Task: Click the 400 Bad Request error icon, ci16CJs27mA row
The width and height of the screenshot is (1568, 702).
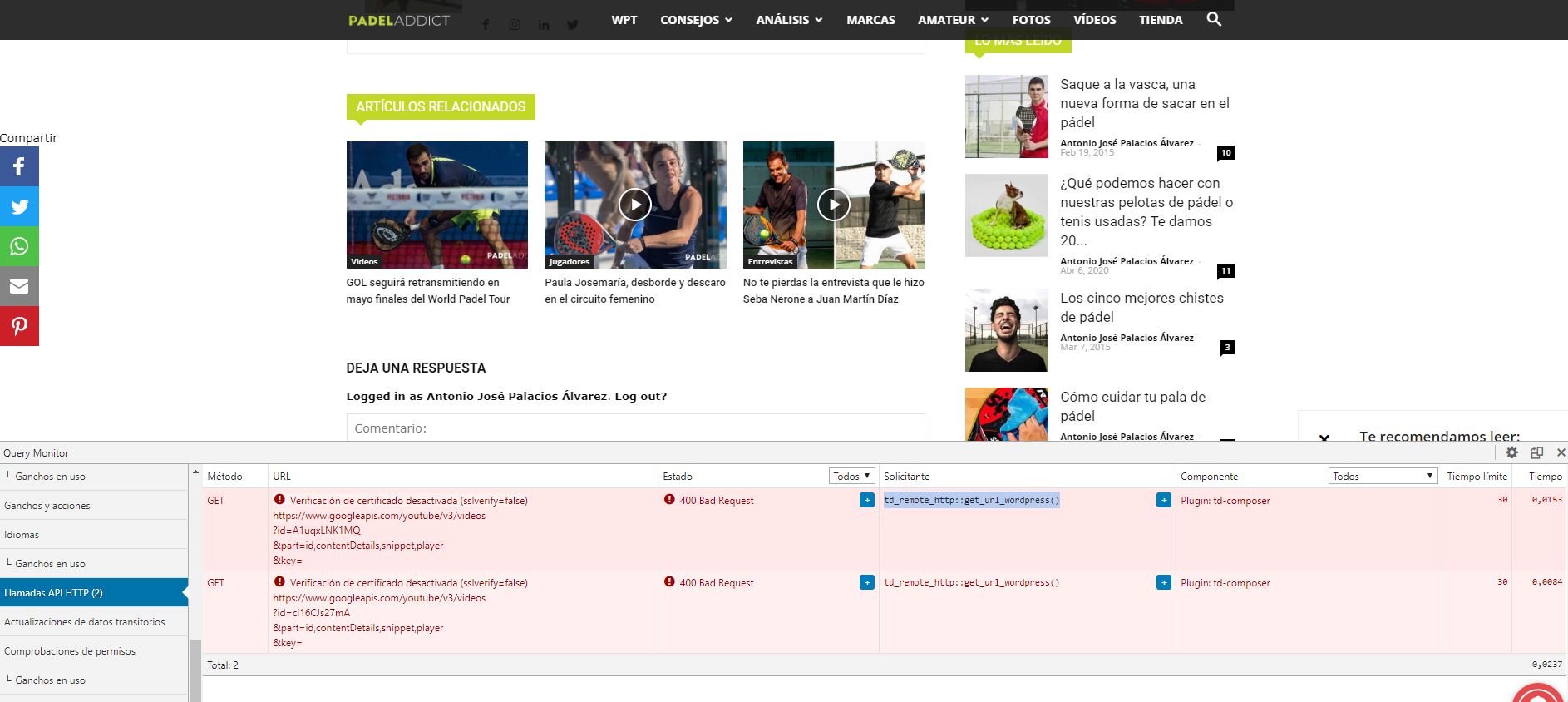Action: click(669, 582)
